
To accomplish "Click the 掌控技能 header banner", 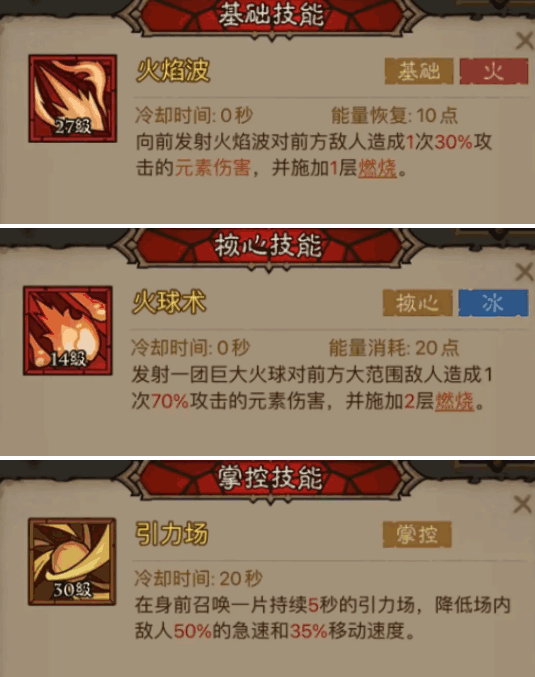I will (x=271, y=479).
